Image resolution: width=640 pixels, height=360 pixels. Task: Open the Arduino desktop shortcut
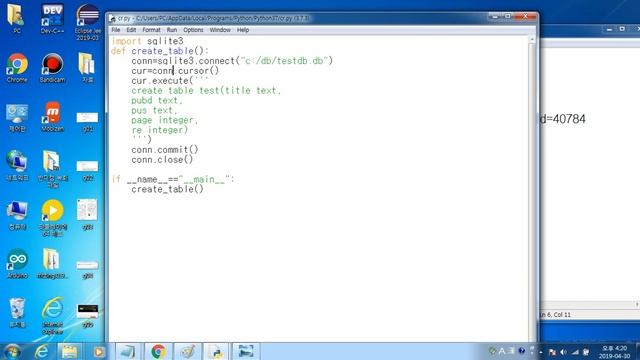(x=17, y=264)
